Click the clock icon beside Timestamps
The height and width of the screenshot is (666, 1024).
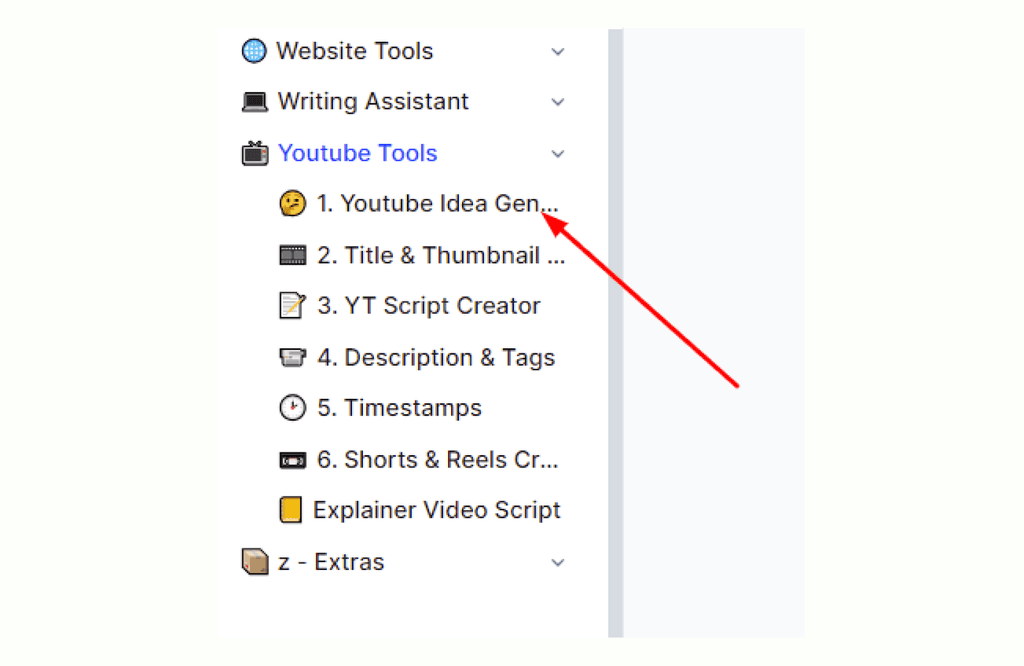(x=291, y=407)
